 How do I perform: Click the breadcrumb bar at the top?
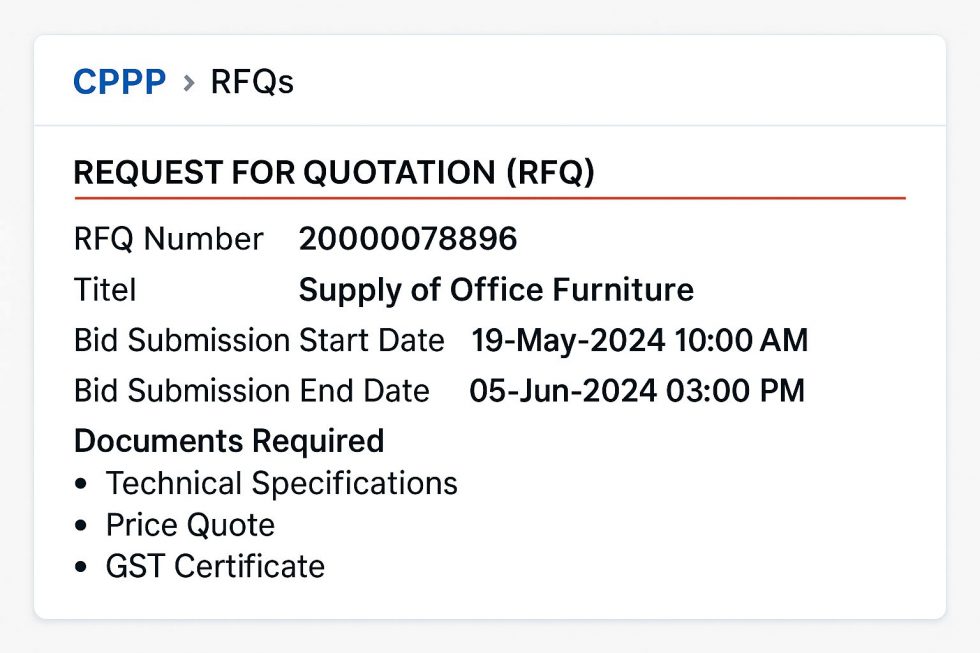pos(490,82)
